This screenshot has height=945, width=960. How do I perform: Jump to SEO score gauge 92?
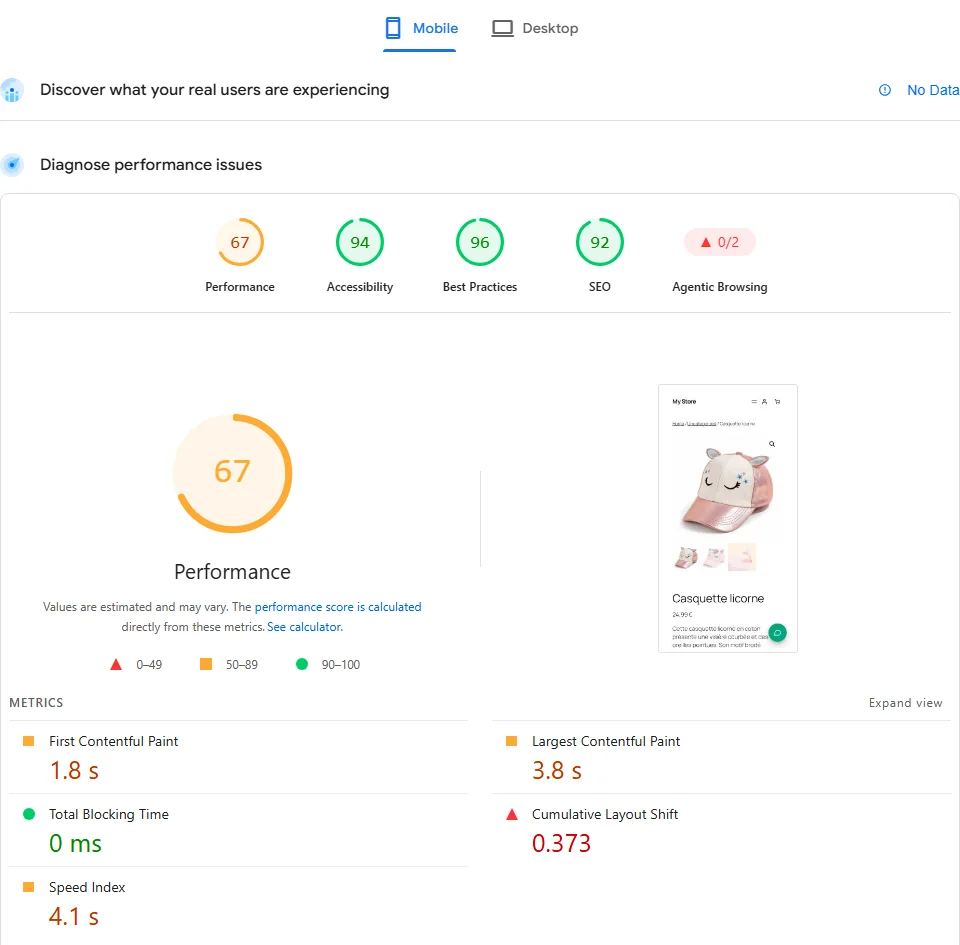click(600, 242)
